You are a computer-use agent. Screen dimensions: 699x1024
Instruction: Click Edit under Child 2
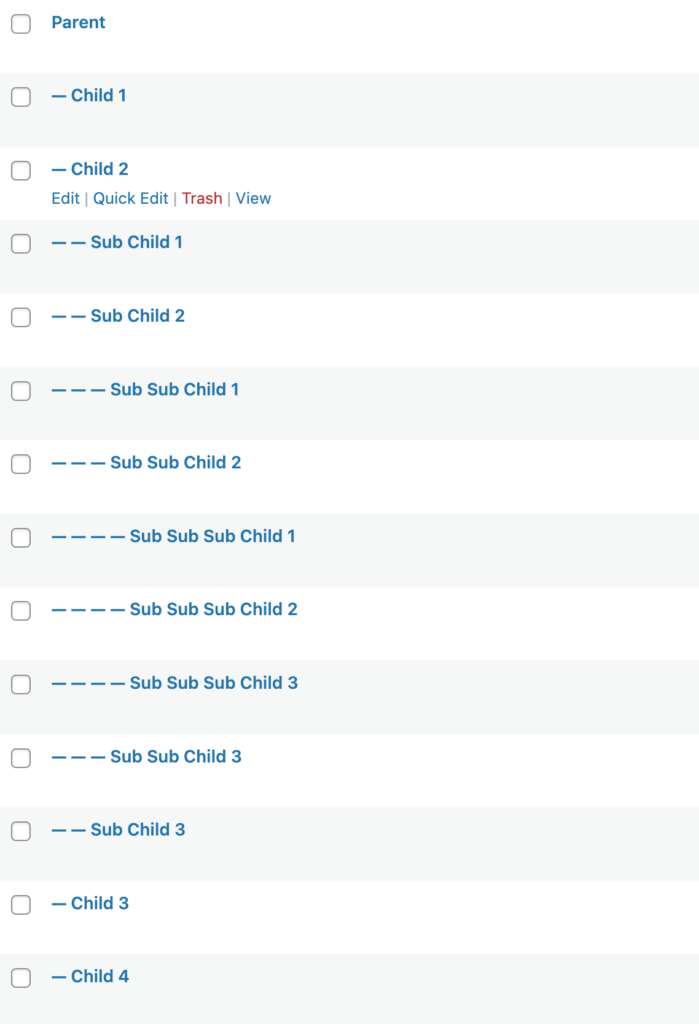click(x=65, y=198)
